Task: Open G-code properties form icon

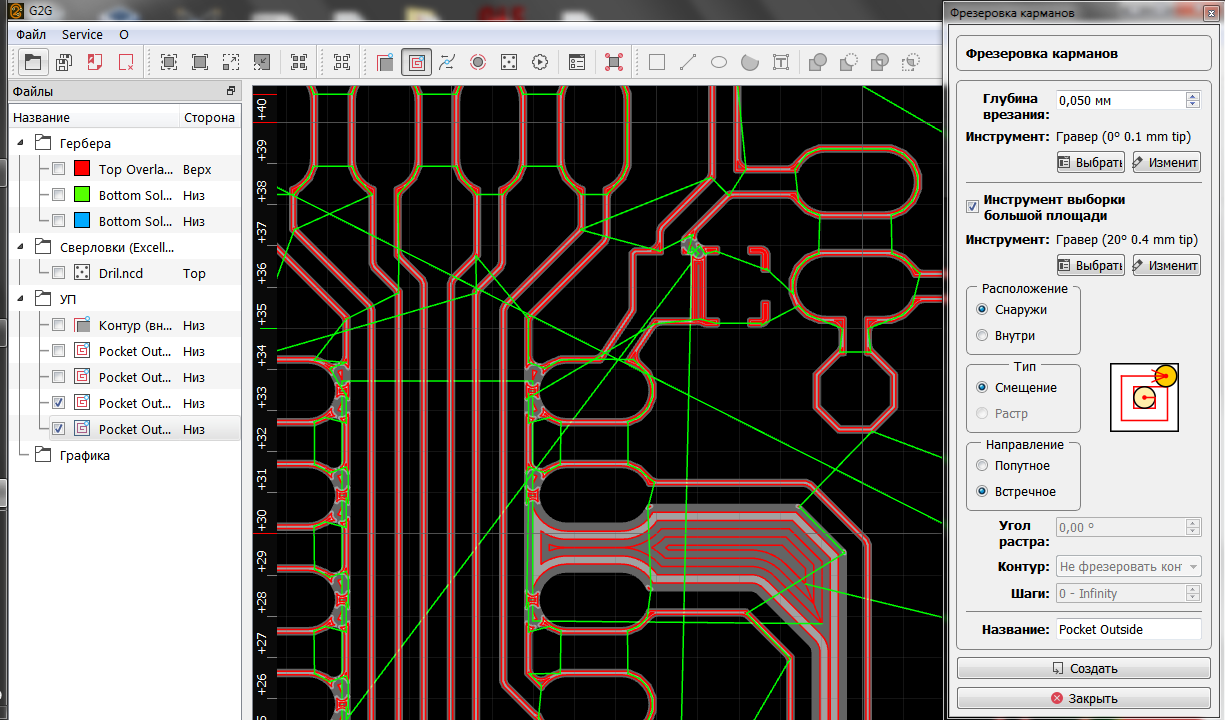Action: (577, 62)
